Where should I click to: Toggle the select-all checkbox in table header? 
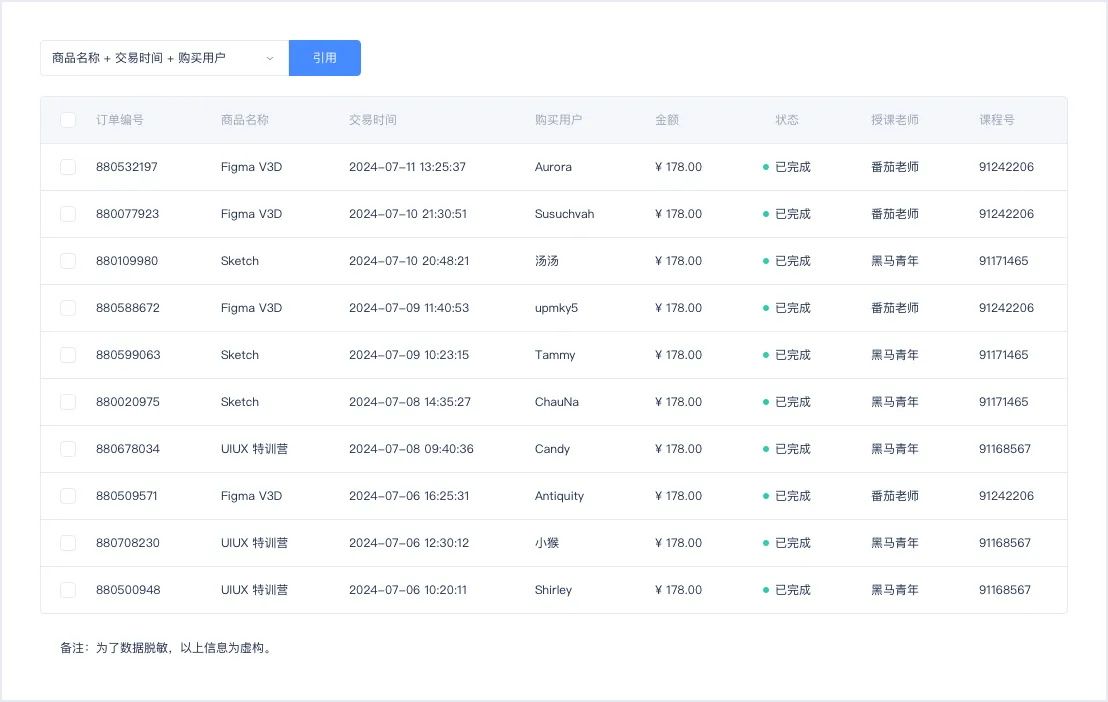[x=68, y=120]
